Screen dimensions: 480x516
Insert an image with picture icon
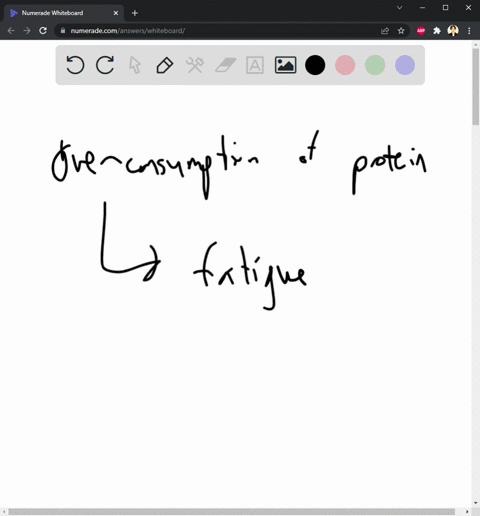285,65
